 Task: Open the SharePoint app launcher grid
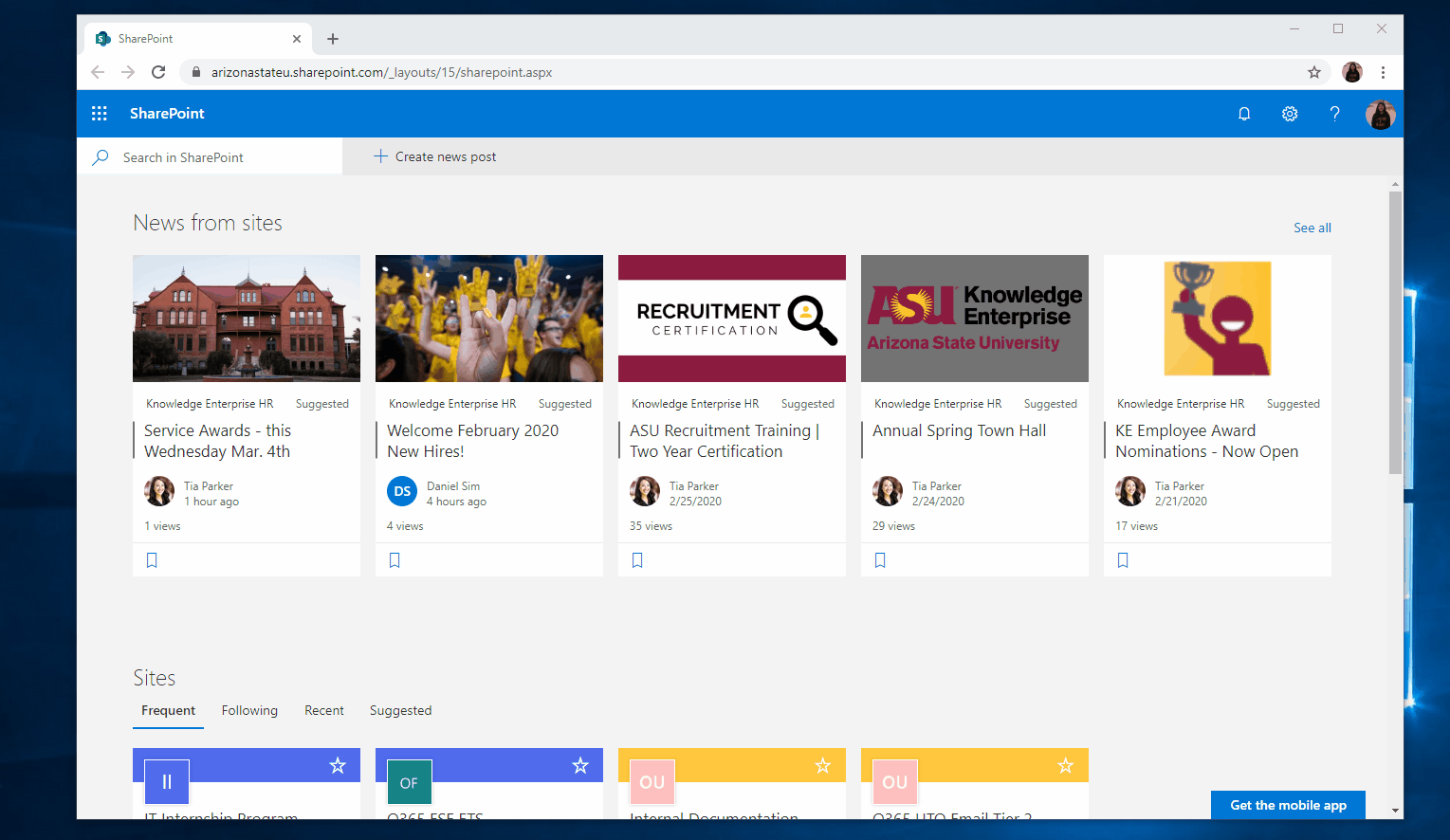(x=99, y=114)
